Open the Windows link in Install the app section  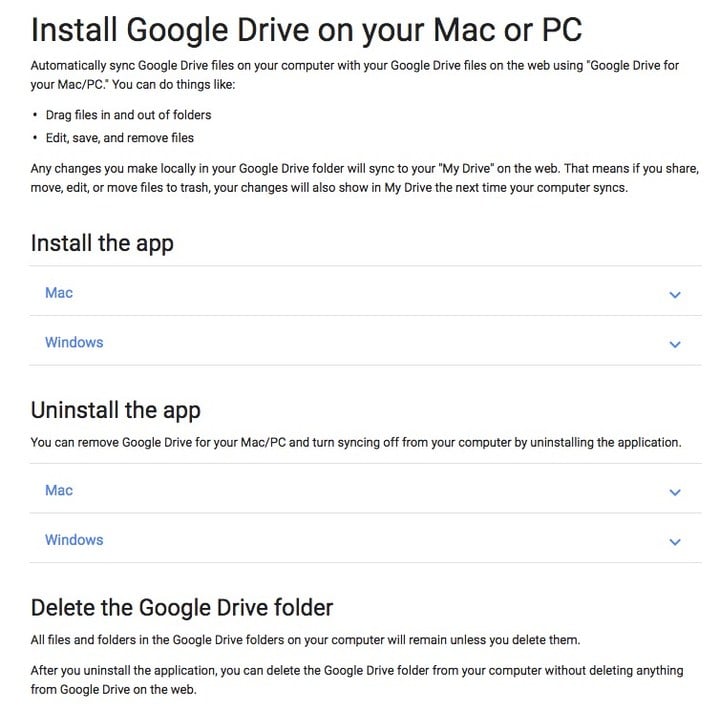click(x=74, y=342)
